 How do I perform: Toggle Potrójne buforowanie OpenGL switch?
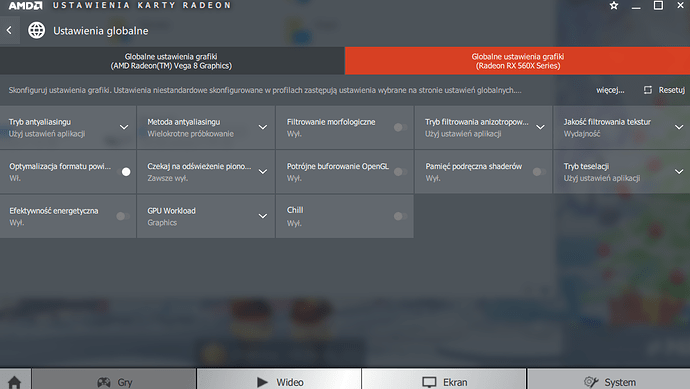pyautogui.click(x=400, y=172)
